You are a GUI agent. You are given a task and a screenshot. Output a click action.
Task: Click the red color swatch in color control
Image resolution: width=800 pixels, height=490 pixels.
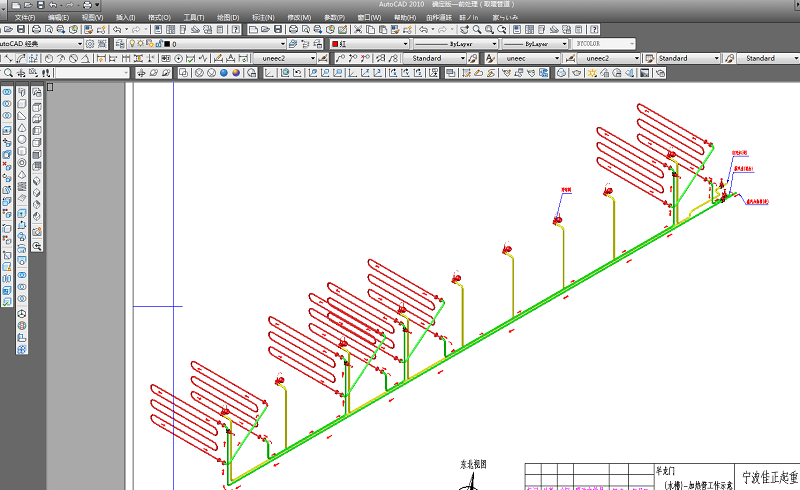point(335,44)
